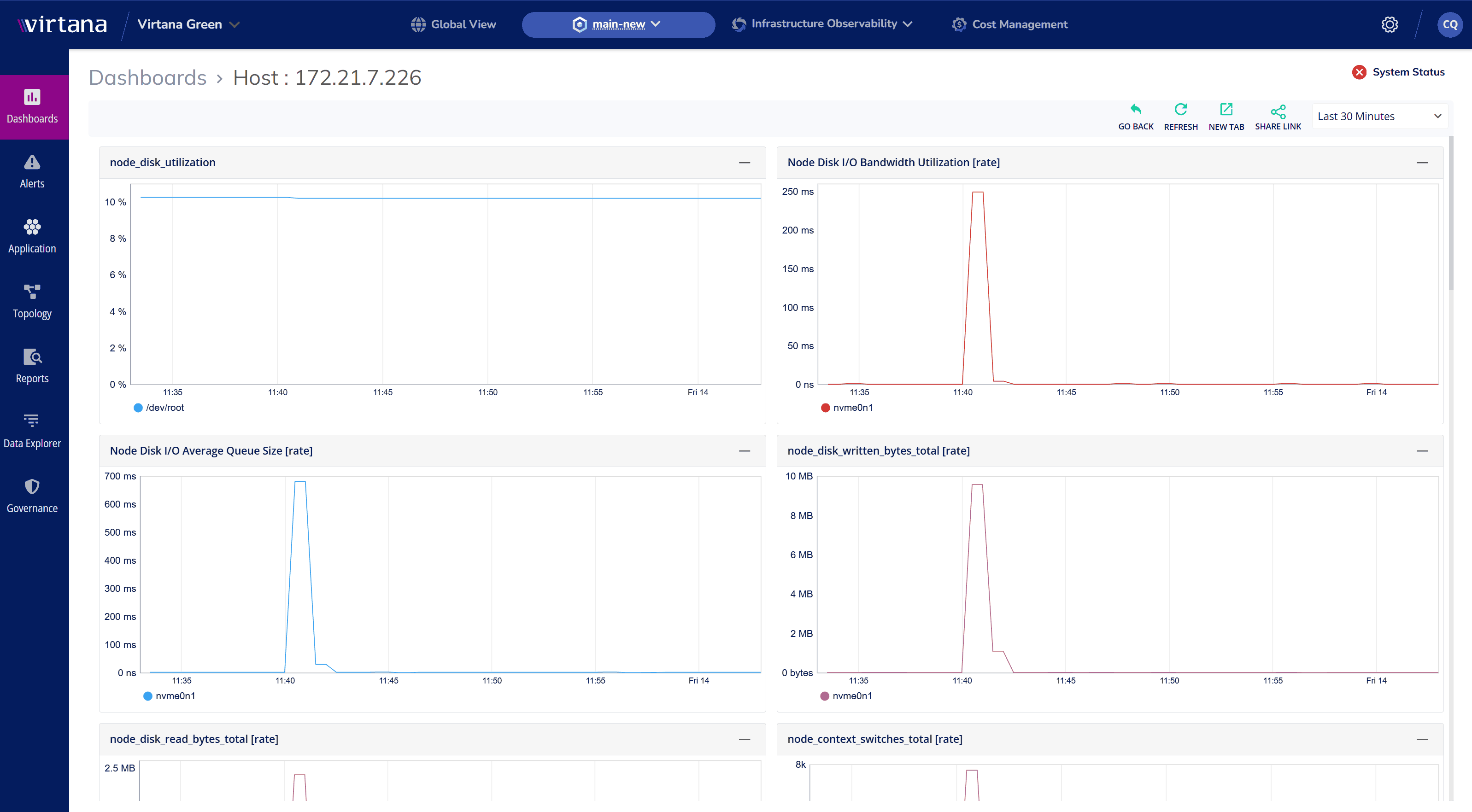Toggle the /dev/root legend series
This screenshot has width=1472, height=812.
click(159, 408)
